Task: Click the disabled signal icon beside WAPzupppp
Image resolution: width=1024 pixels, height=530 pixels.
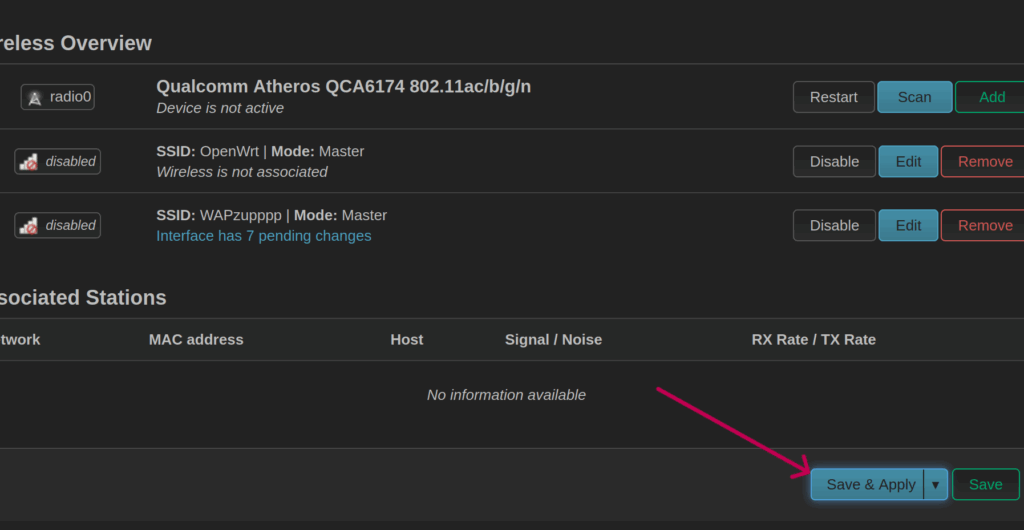Action: [30, 225]
